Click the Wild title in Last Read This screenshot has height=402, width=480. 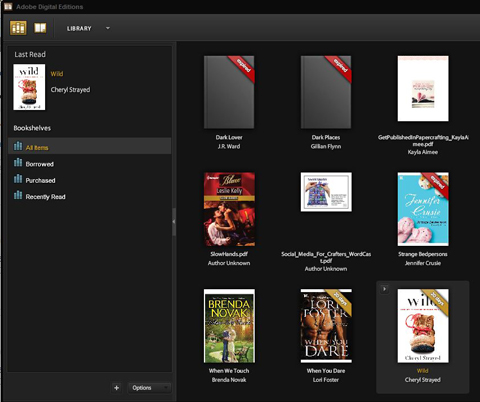(57, 74)
